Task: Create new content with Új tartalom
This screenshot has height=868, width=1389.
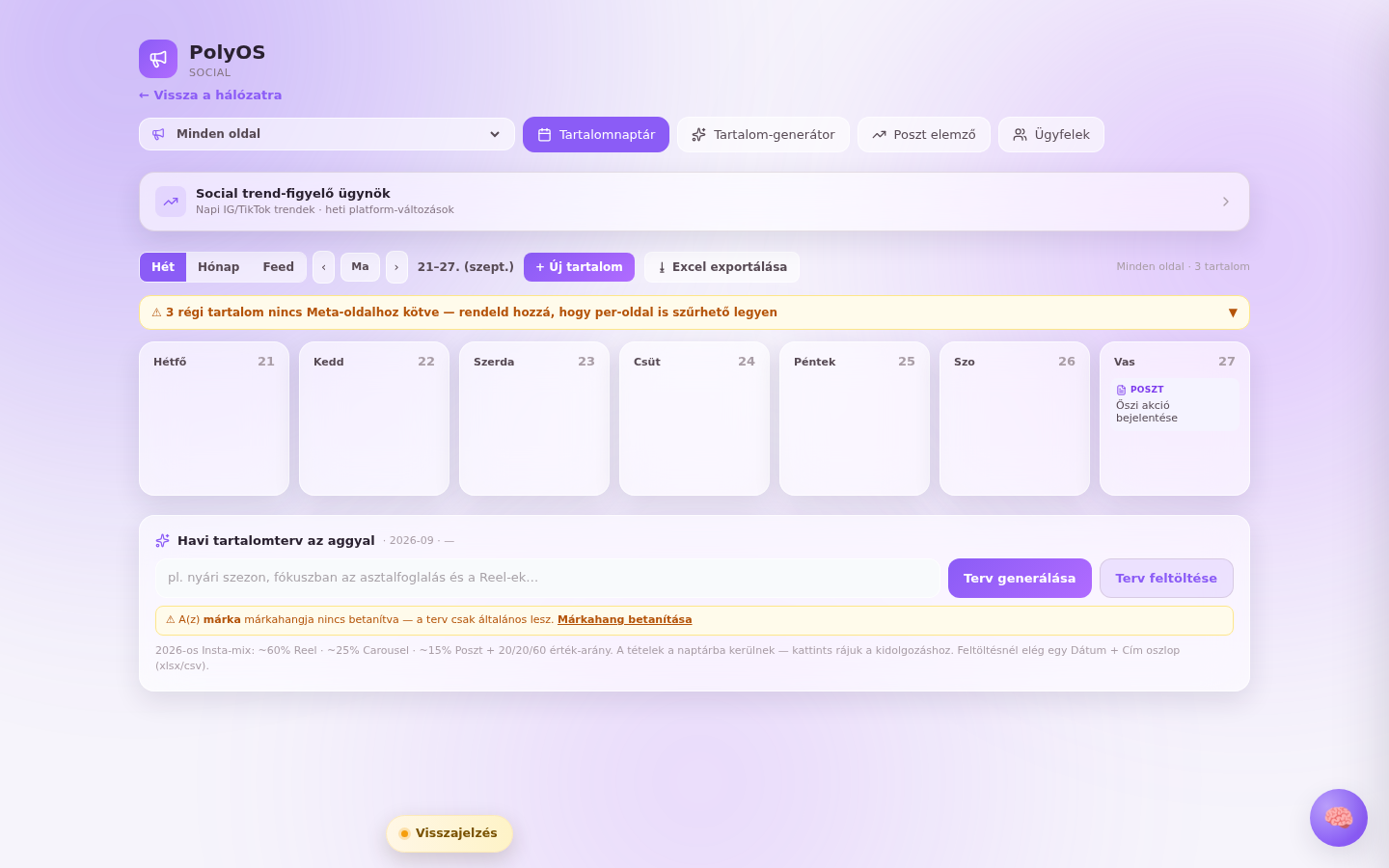Action: (x=579, y=267)
